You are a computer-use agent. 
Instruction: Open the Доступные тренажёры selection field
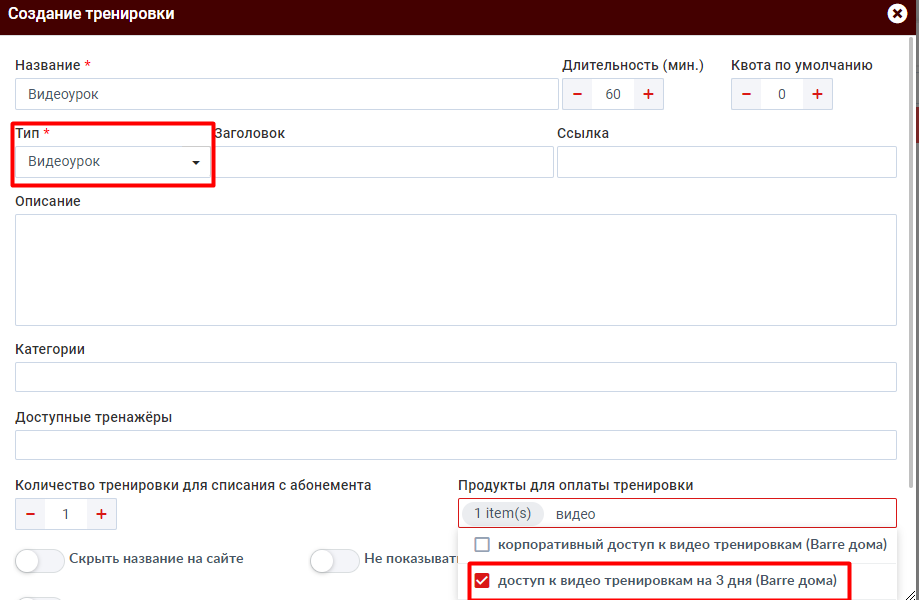[x=455, y=445]
